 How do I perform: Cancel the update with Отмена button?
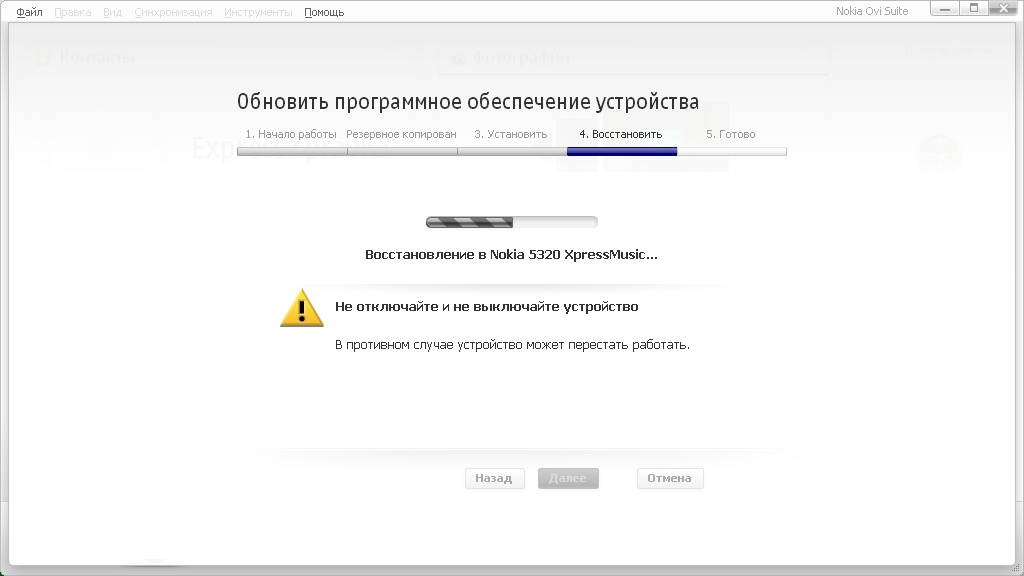pyautogui.click(x=670, y=478)
